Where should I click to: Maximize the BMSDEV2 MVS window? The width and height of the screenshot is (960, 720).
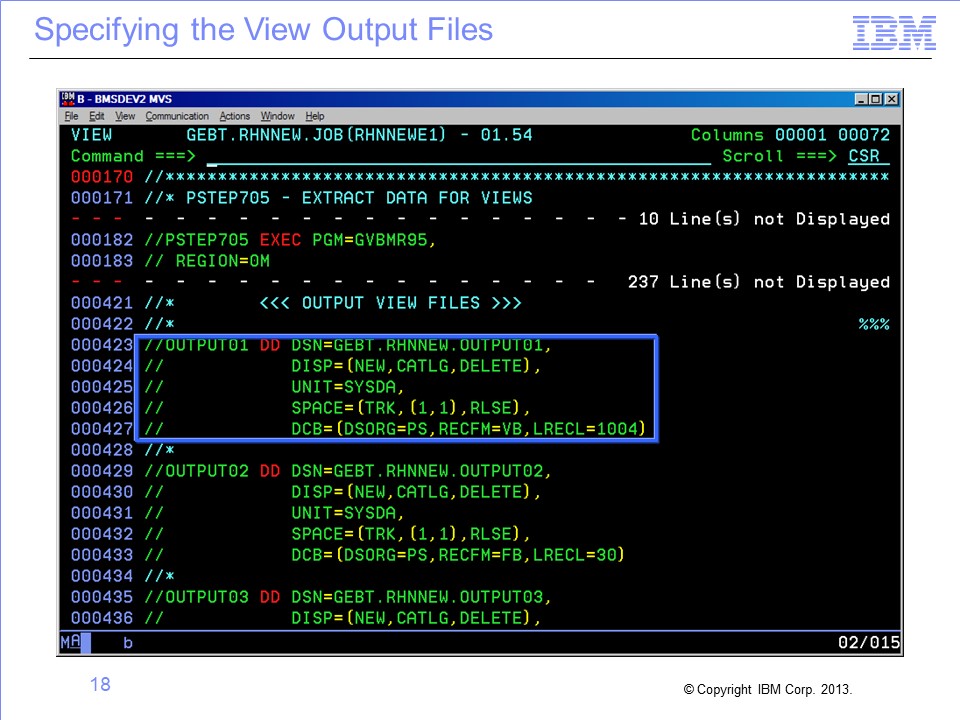point(876,99)
